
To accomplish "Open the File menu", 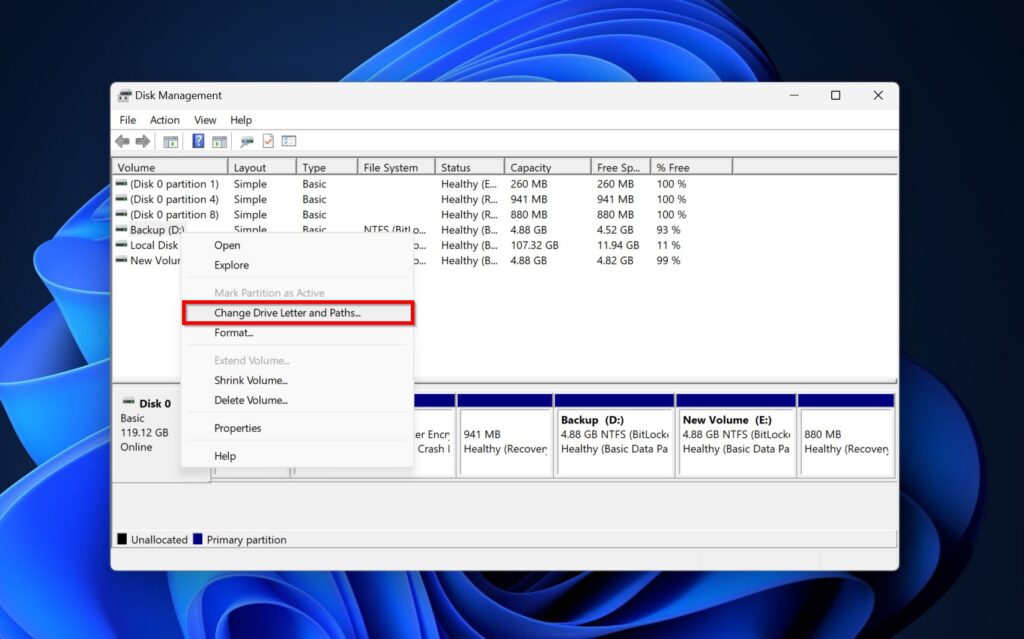I will pyautogui.click(x=127, y=119).
